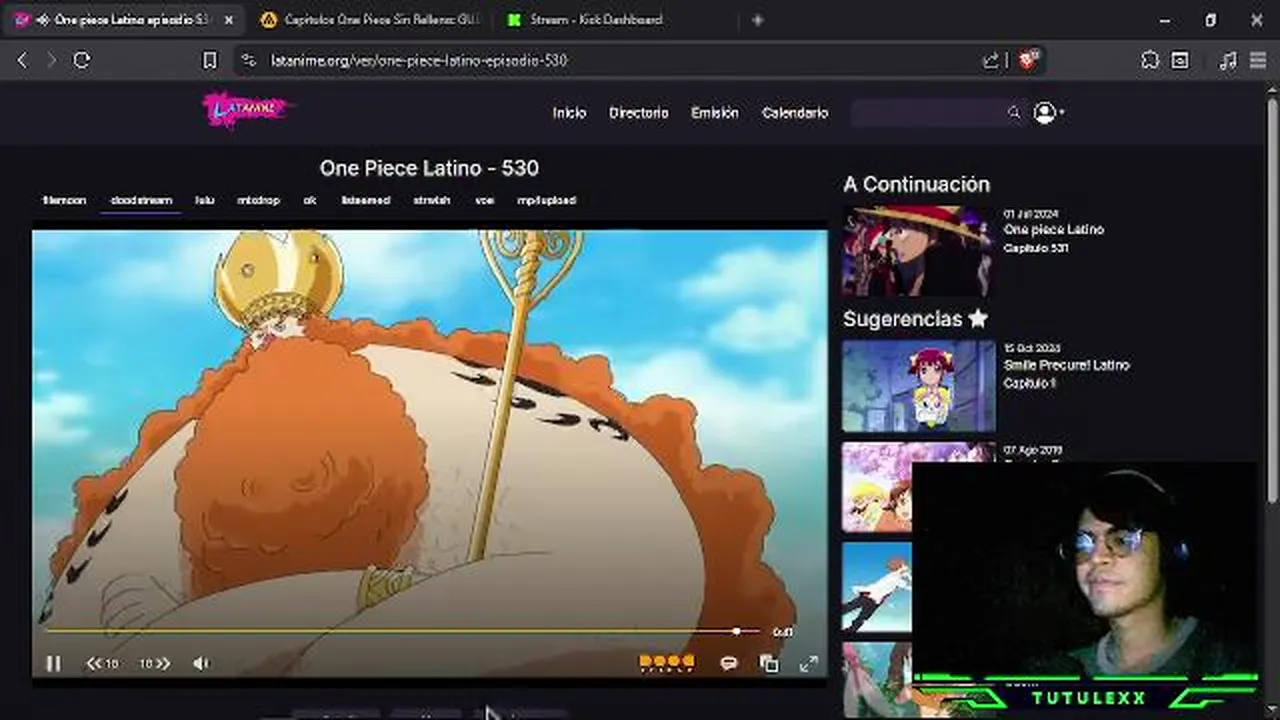Share this page from address bar
1280x720 pixels.
click(991, 60)
